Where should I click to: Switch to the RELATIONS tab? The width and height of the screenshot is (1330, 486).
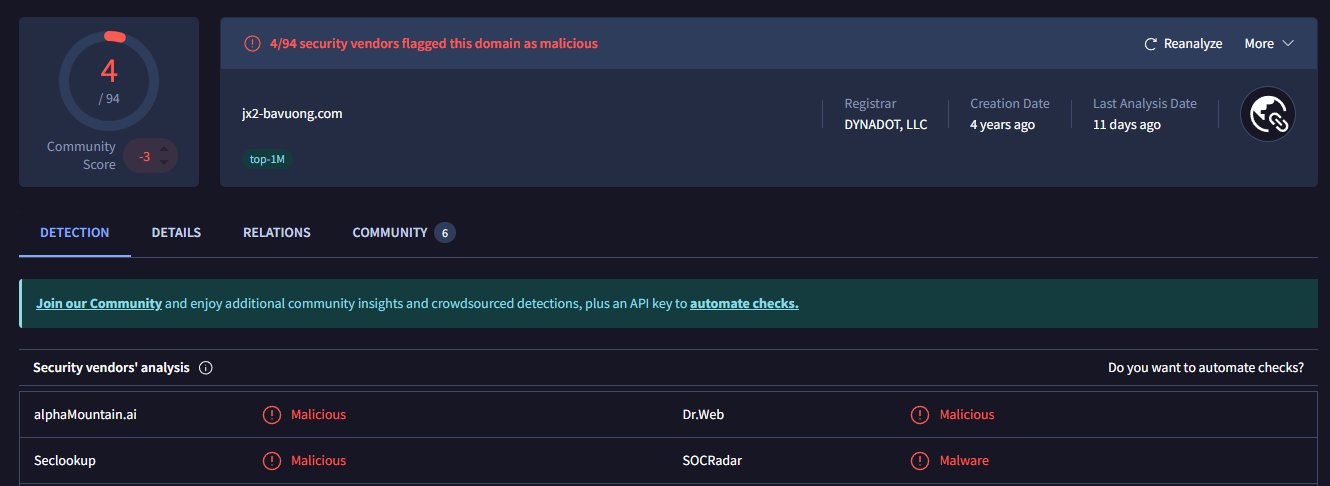(277, 233)
